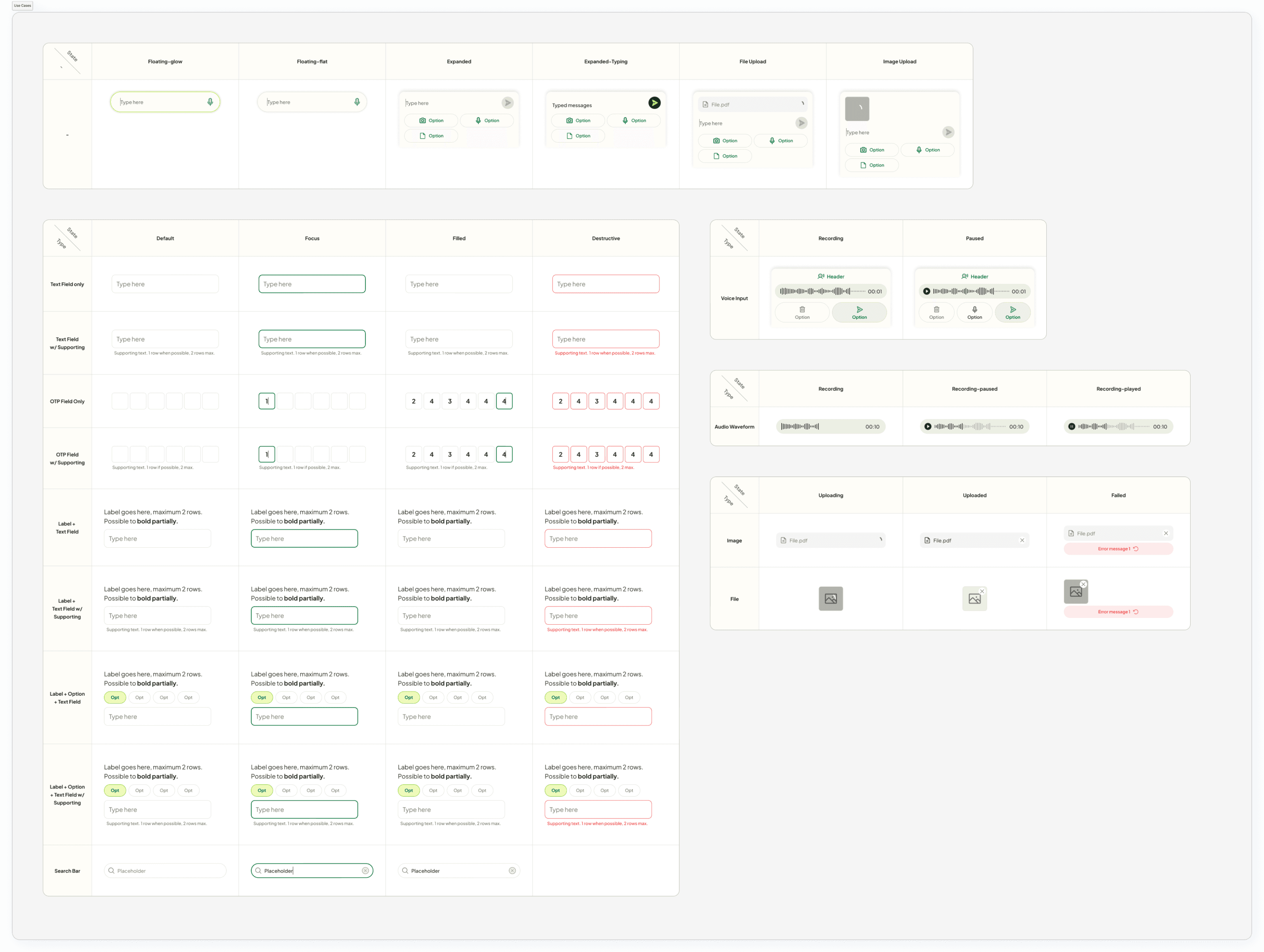Remove the Failed image thumbnail with X
Image resolution: width=1264 pixels, height=952 pixels.
pos(1083,584)
